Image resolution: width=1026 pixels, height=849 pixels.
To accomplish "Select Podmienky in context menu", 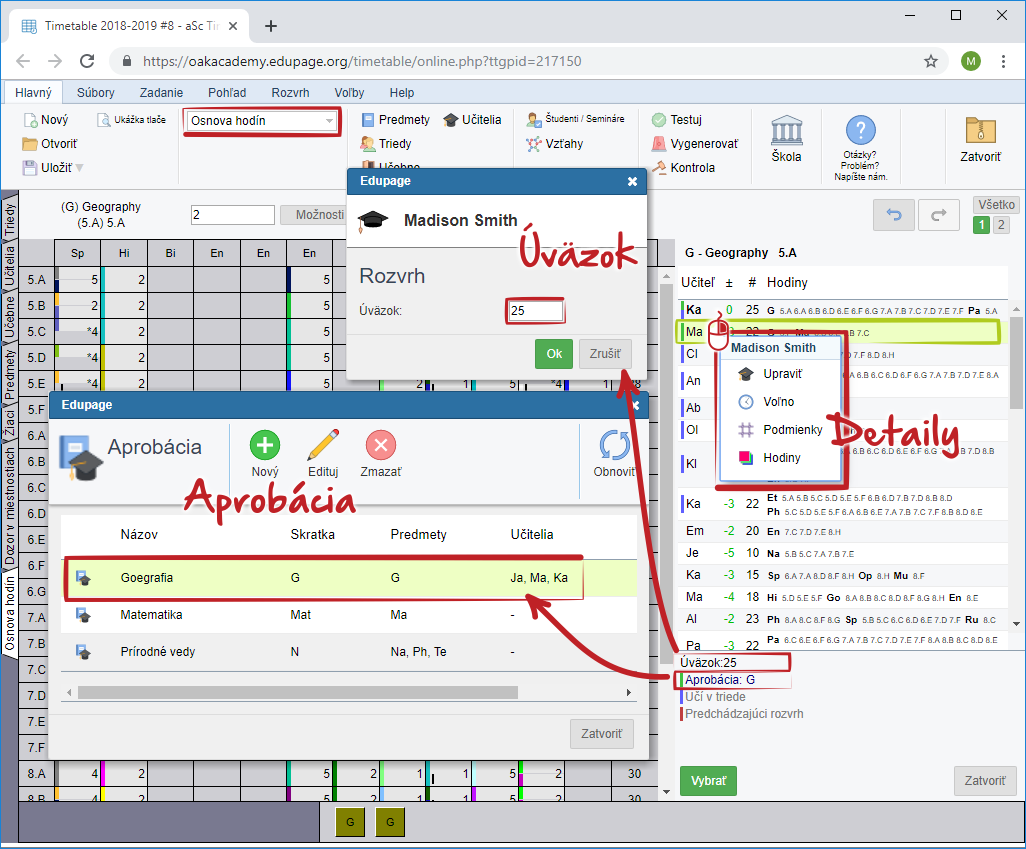I will click(794, 430).
